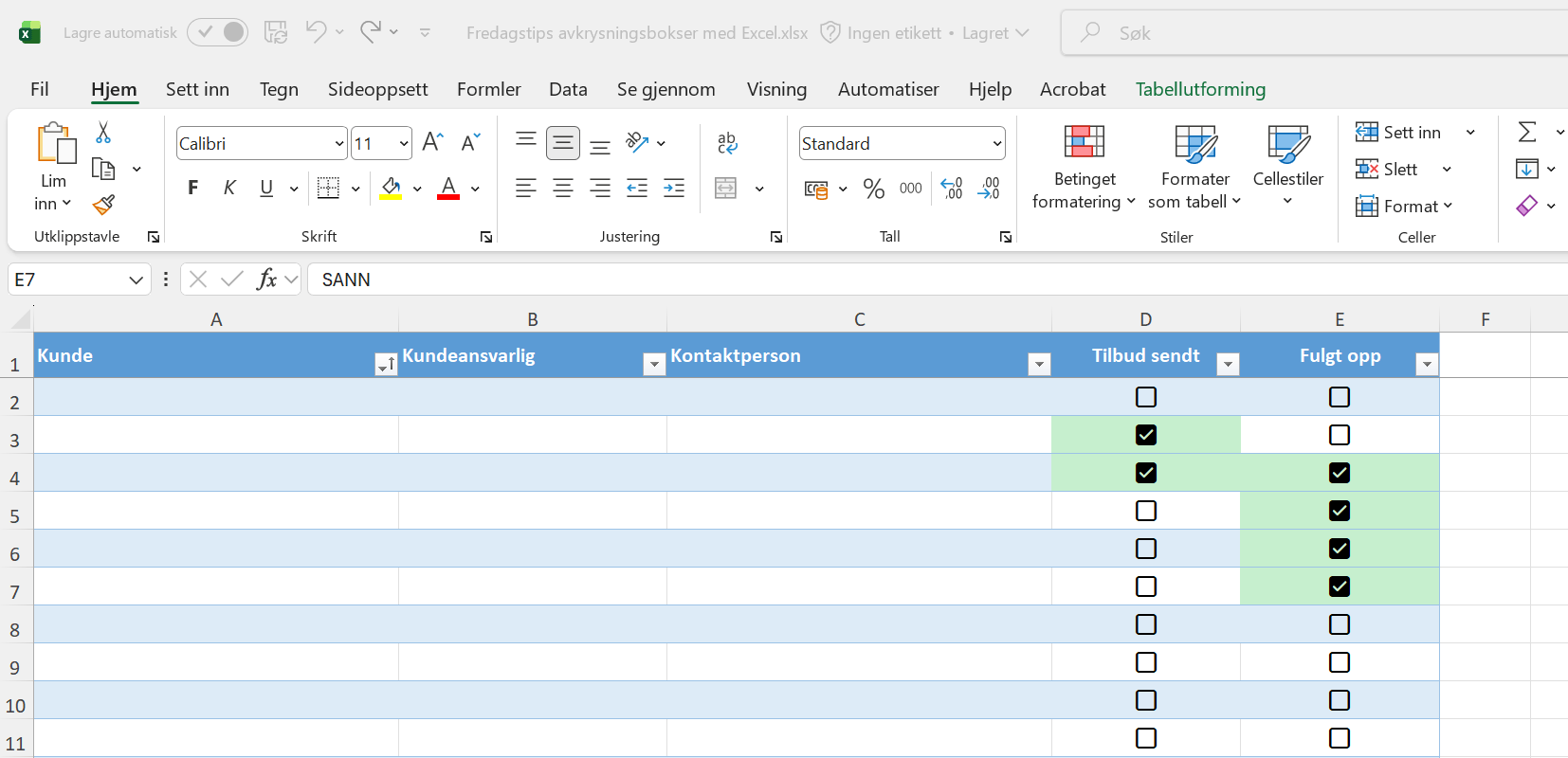
Task: Click the wrap text icon
Action: (x=727, y=143)
